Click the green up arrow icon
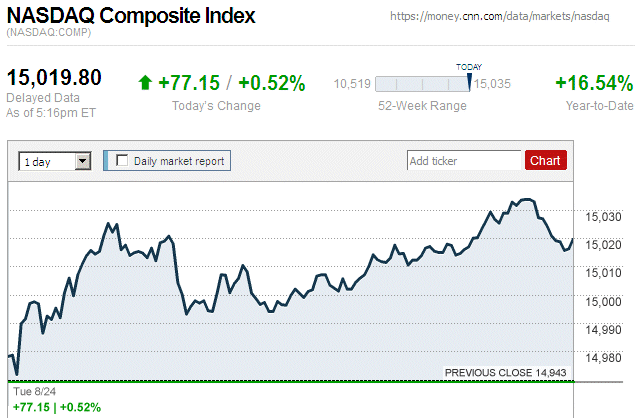The image size is (640, 420). [x=145, y=83]
